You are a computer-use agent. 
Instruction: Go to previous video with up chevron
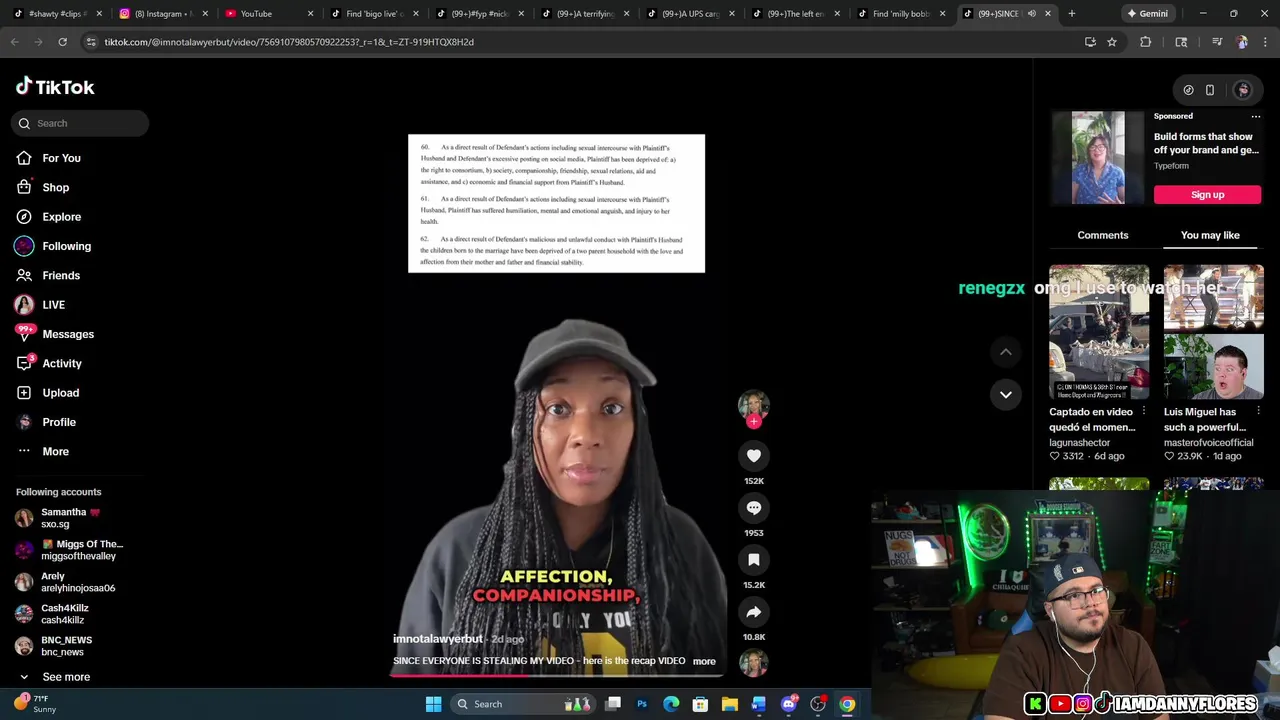pyautogui.click(x=1006, y=352)
